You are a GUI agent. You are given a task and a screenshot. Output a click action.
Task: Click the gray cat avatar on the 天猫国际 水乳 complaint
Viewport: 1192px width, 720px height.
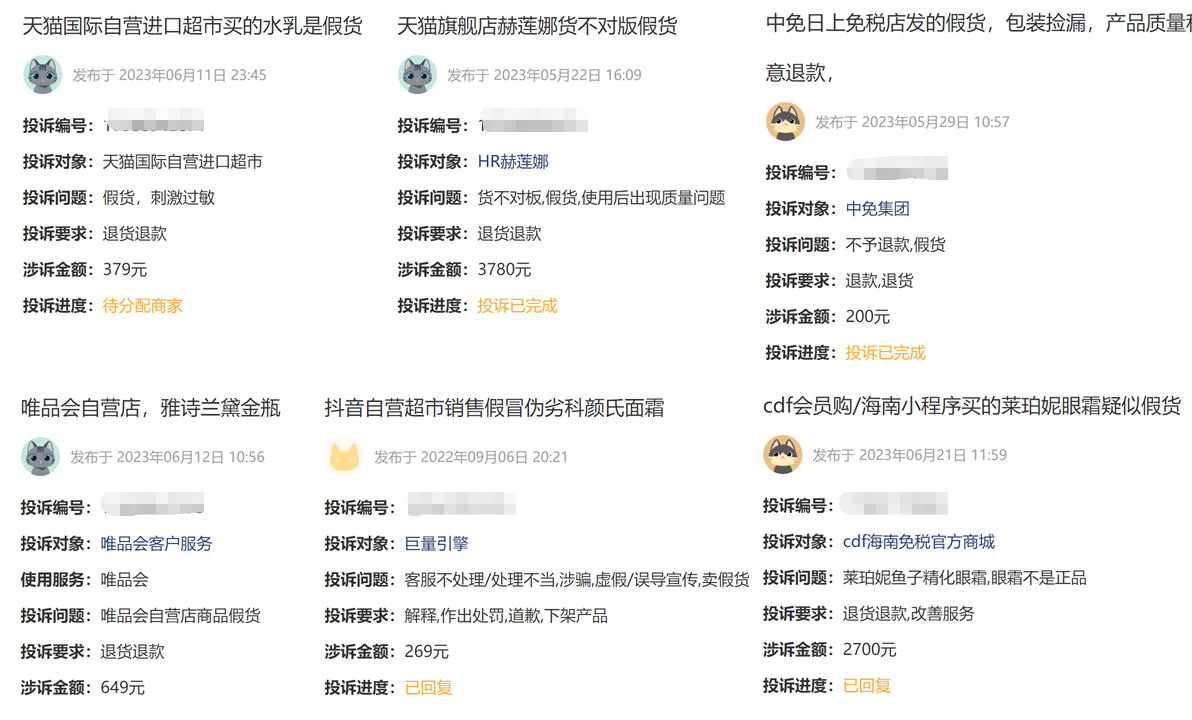42,75
